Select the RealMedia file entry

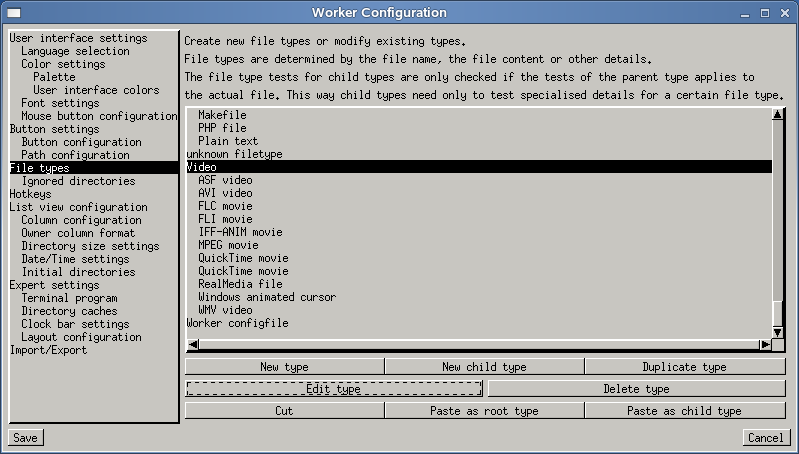(x=240, y=284)
